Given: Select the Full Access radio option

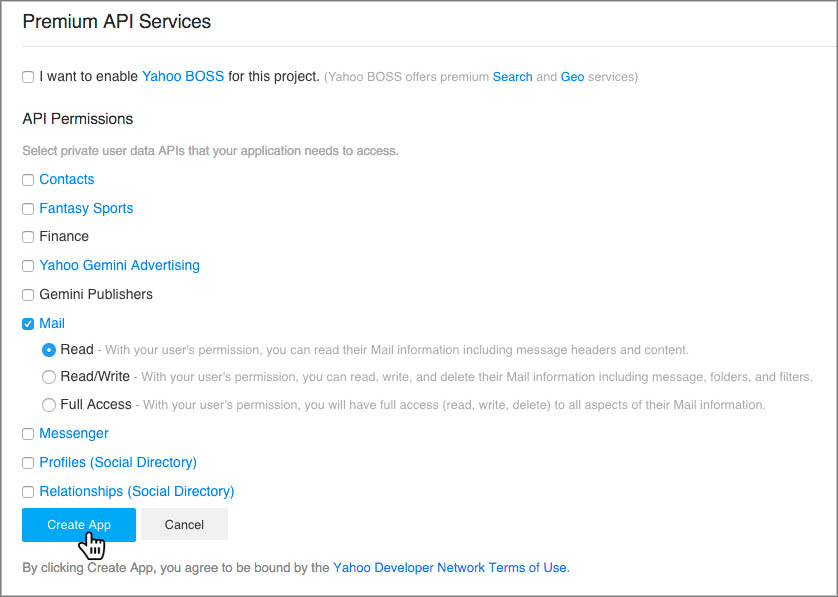Looking at the screenshot, I should click(x=49, y=405).
